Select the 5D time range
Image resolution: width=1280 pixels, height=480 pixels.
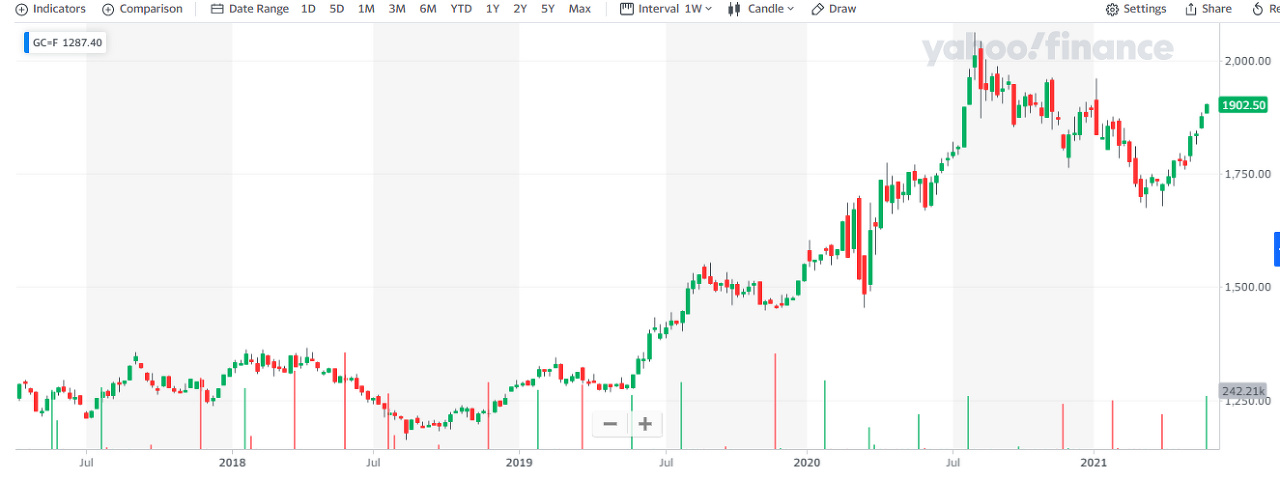coord(337,9)
